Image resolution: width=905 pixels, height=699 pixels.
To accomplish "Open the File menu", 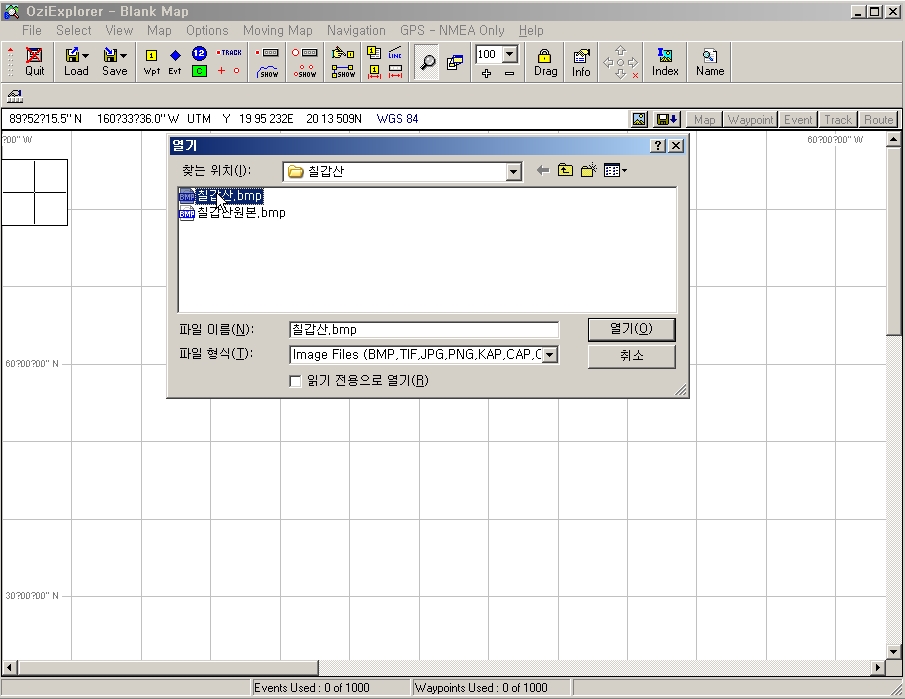I will pyautogui.click(x=32, y=31).
